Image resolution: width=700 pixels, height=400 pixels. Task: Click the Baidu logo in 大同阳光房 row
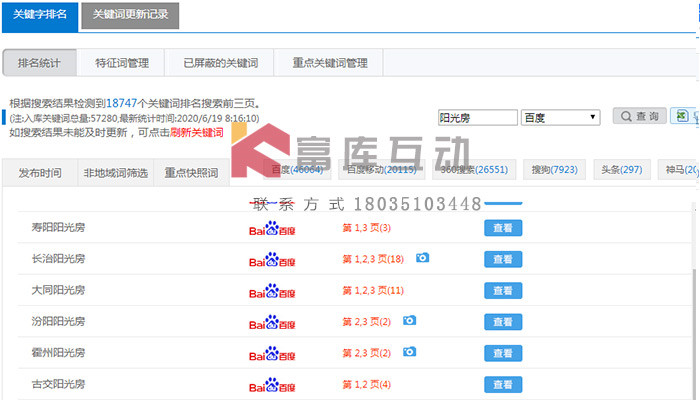point(272,291)
